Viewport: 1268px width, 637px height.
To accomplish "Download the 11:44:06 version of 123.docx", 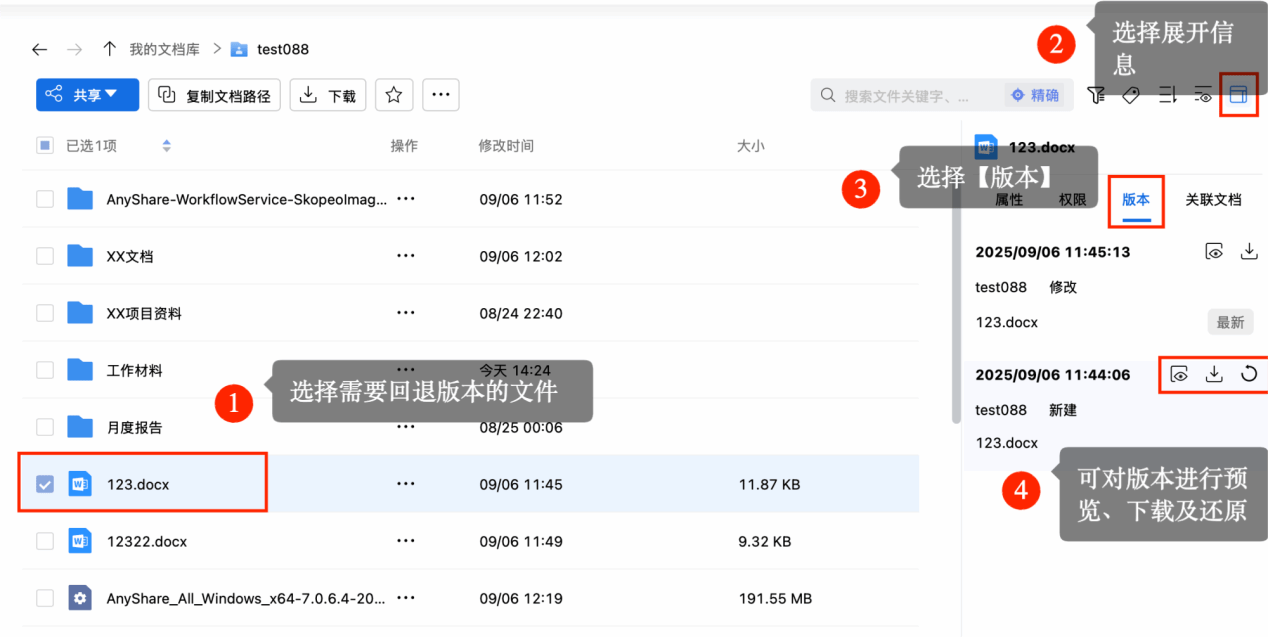I will pyautogui.click(x=1214, y=374).
